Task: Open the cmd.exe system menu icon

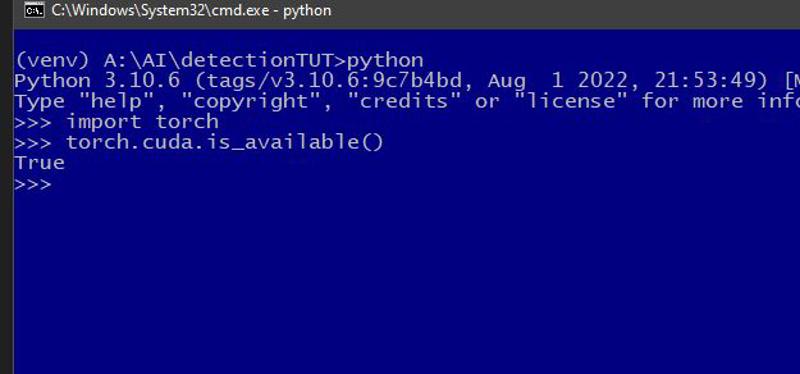Action: 34,11
